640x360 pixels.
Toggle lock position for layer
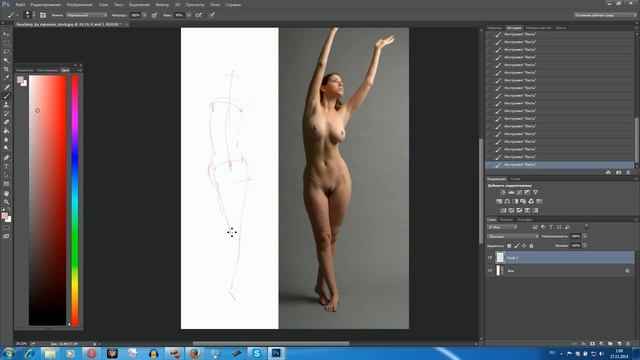pos(524,246)
